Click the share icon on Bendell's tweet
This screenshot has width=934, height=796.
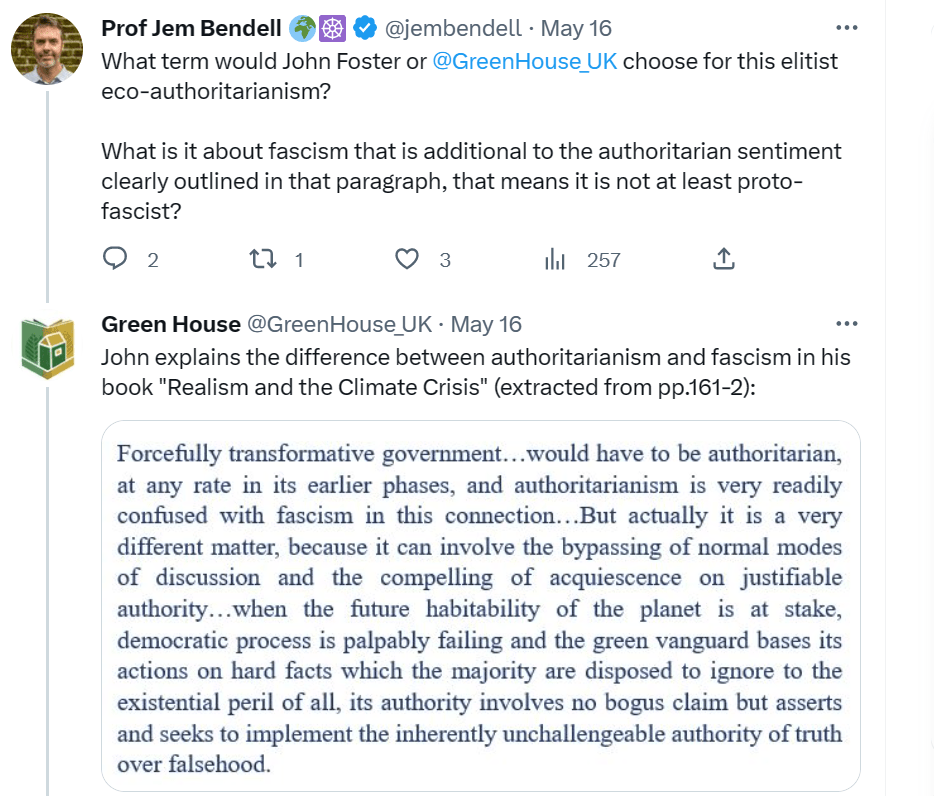[x=724, y=260]
